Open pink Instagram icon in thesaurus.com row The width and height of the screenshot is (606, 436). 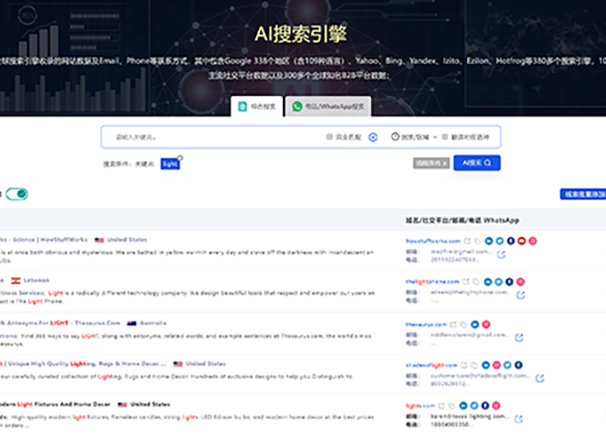pyautogui.click(x=486, y=324)
